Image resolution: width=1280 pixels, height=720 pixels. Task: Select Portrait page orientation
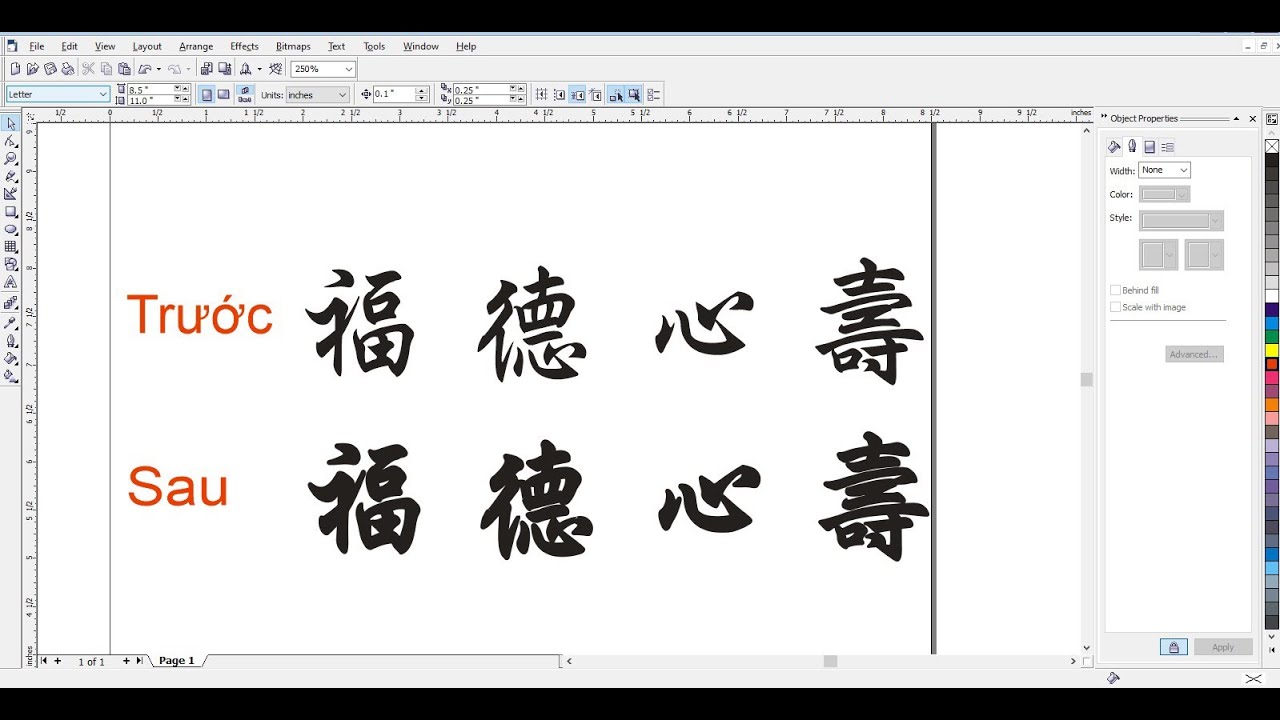click(207, 95)
